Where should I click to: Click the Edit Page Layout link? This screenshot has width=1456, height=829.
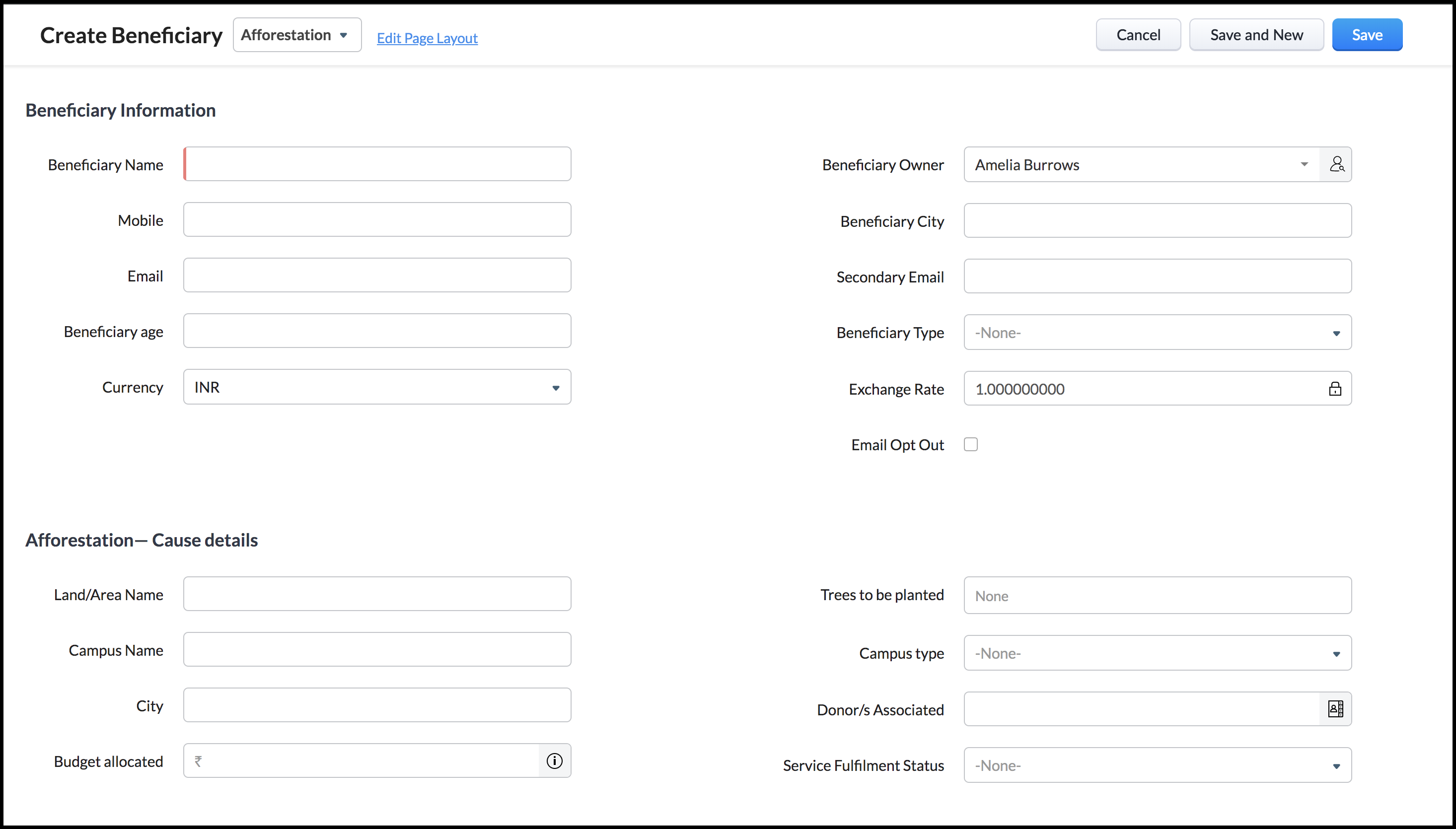pyautogui.click(x=427, y=38)
